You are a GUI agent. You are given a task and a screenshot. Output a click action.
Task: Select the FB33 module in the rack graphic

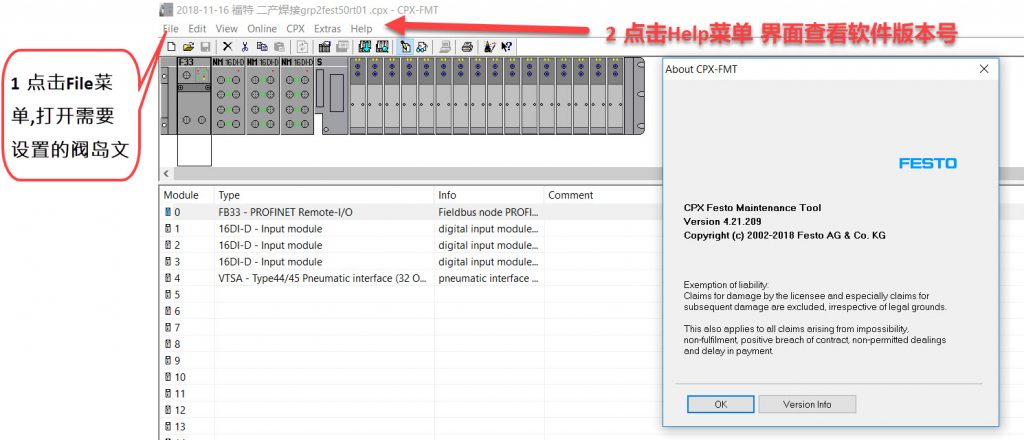click(194, 96)
